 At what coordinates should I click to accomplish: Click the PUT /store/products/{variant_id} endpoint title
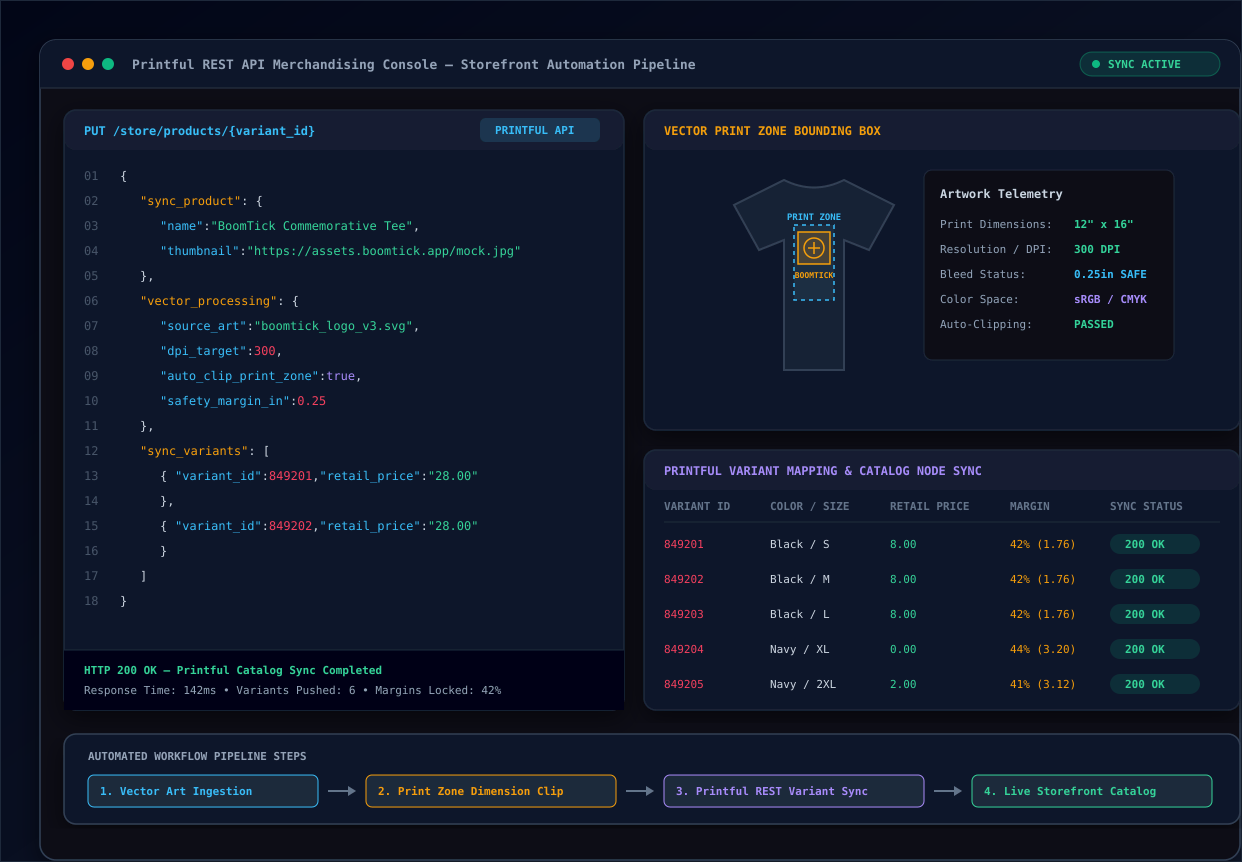pos(199,131)
